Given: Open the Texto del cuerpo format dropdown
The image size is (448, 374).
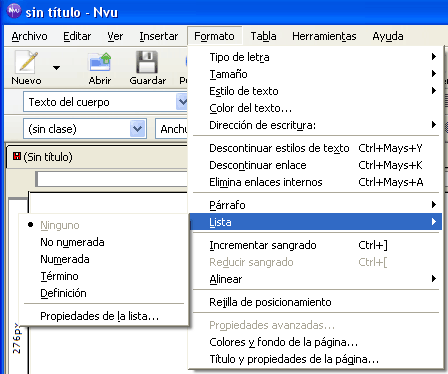Looking at the screenshot, I should pyautogui.click(x=105, y=102).
